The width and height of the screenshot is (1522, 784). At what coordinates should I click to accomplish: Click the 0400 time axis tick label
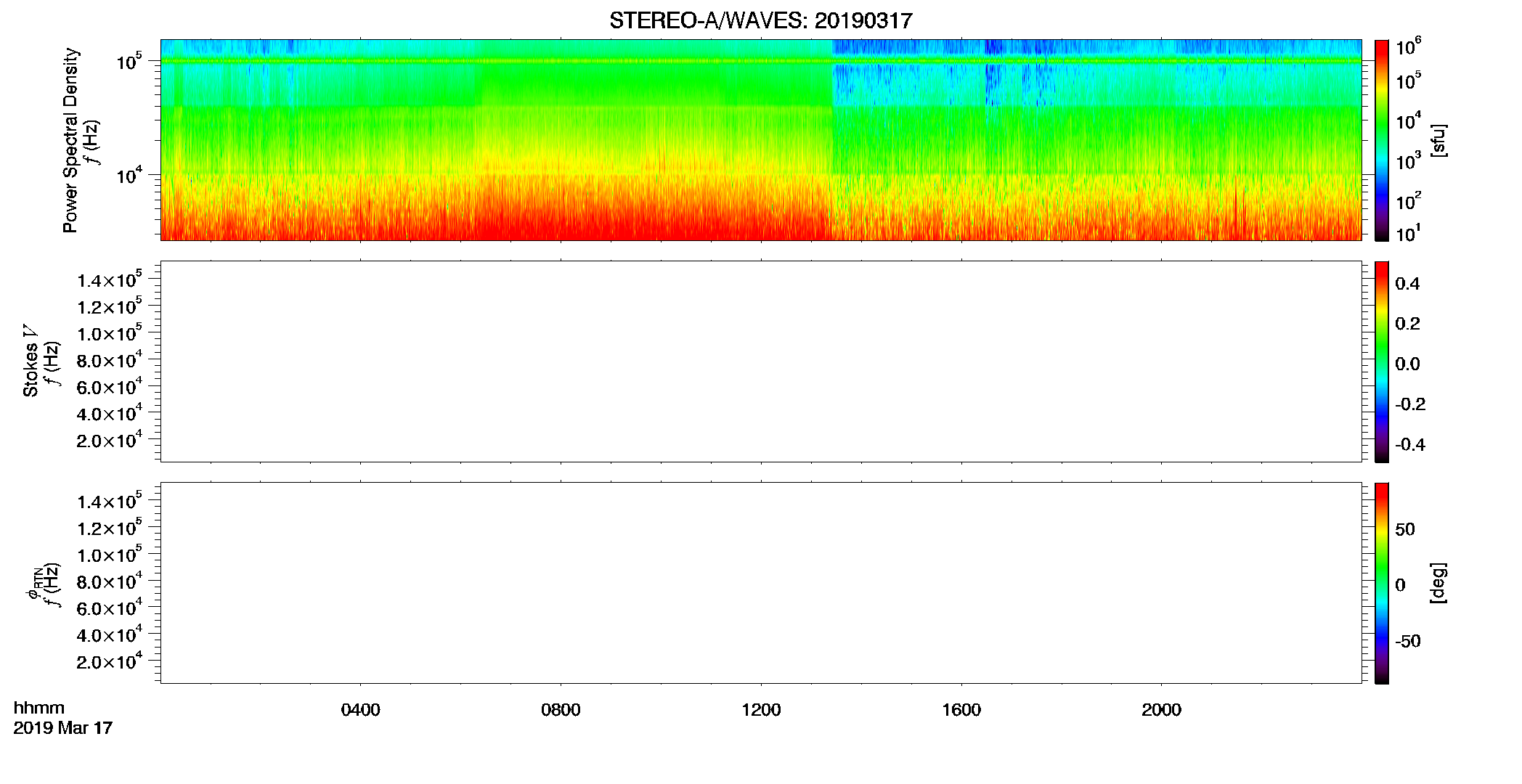point(360,710)
